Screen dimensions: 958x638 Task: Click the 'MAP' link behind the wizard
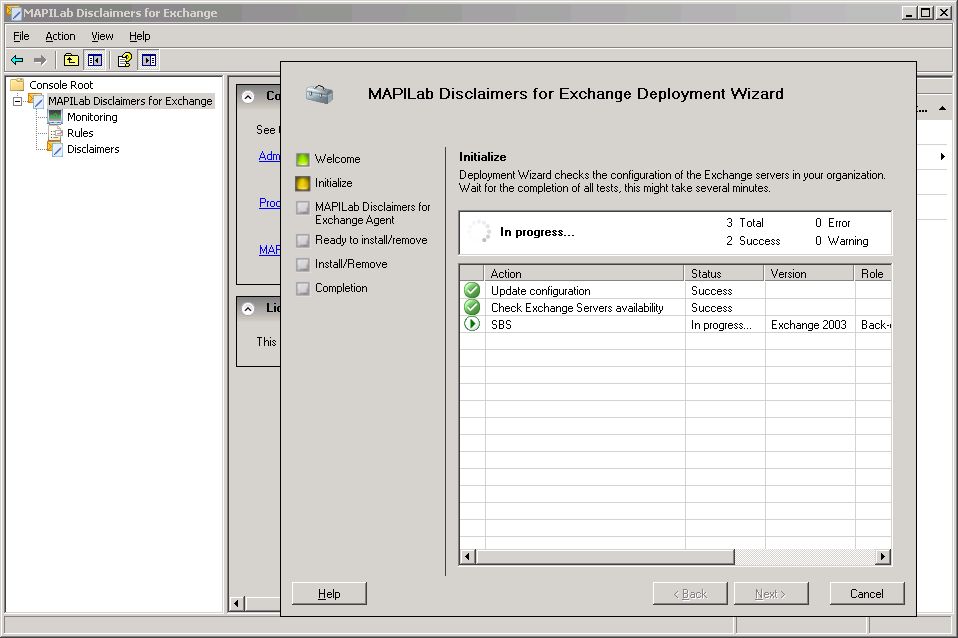[x=269, y=249]
